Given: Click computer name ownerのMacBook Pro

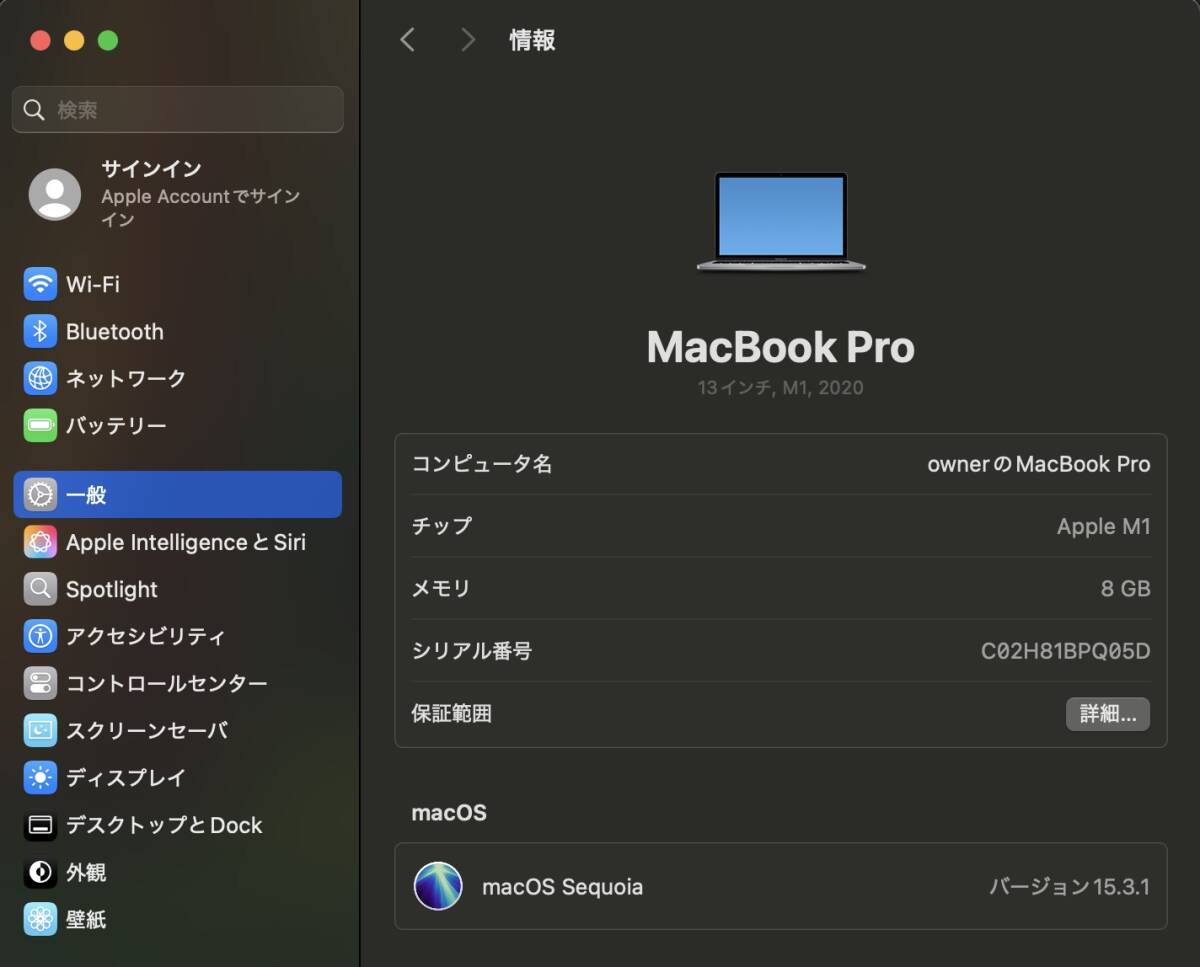Looking at the screenshot, I should [1039, 464].
